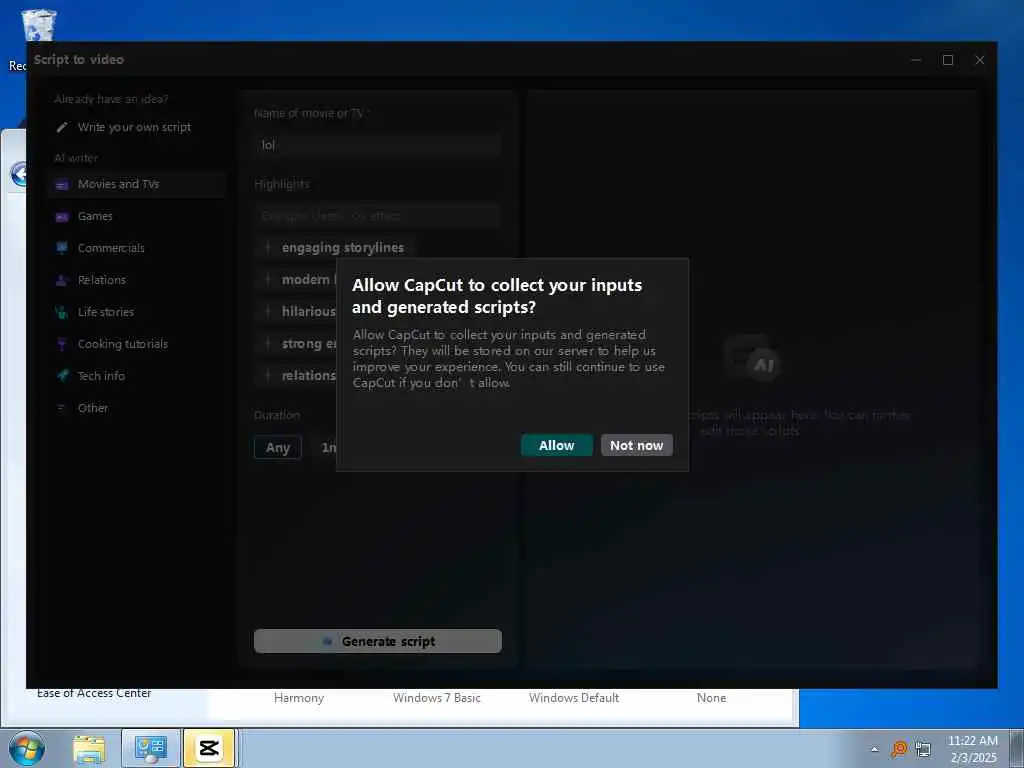1024x768 pixels.
Task: Click None option in background window
Action: [711, 697]
